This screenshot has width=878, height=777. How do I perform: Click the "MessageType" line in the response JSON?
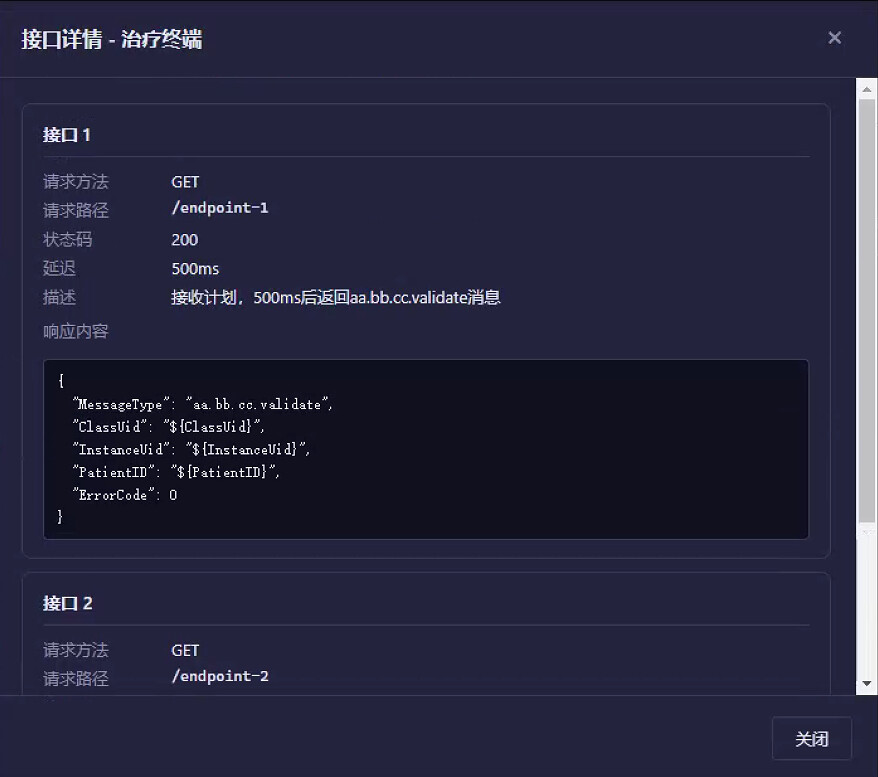pos(202,404)
